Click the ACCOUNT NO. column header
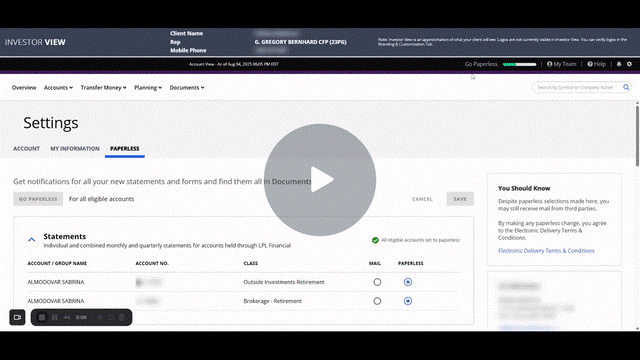 (x=152, y=263)
